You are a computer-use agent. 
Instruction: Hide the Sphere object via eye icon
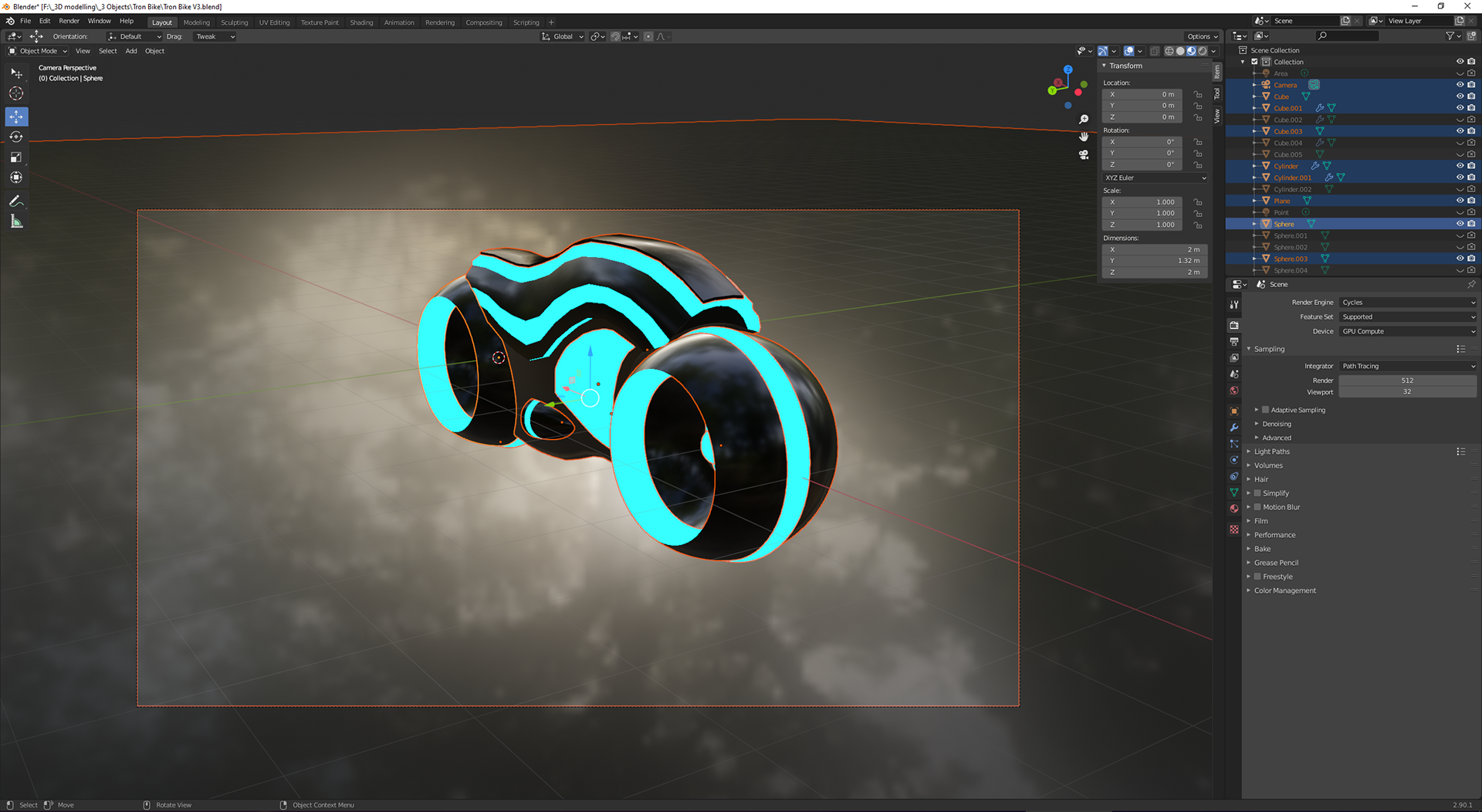1460,224
